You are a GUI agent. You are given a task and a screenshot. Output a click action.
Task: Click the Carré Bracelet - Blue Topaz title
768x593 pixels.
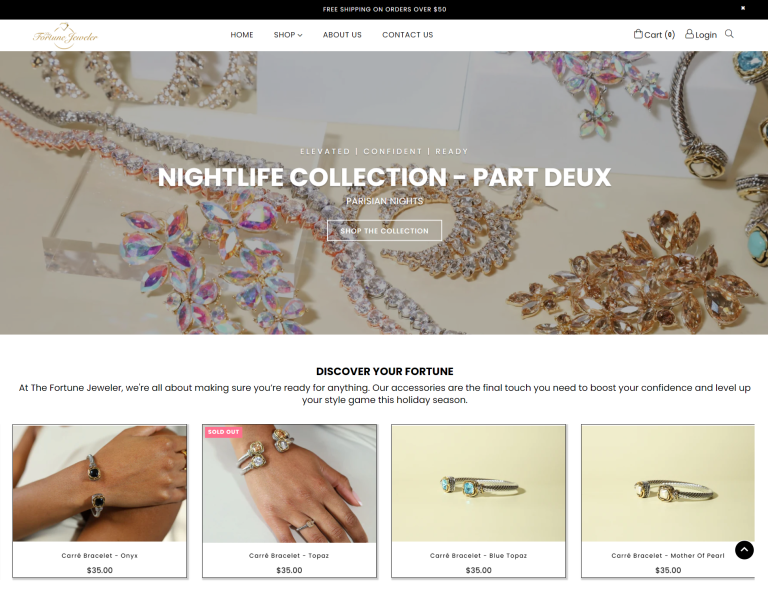pyautogui.click(x=479, y=555)
